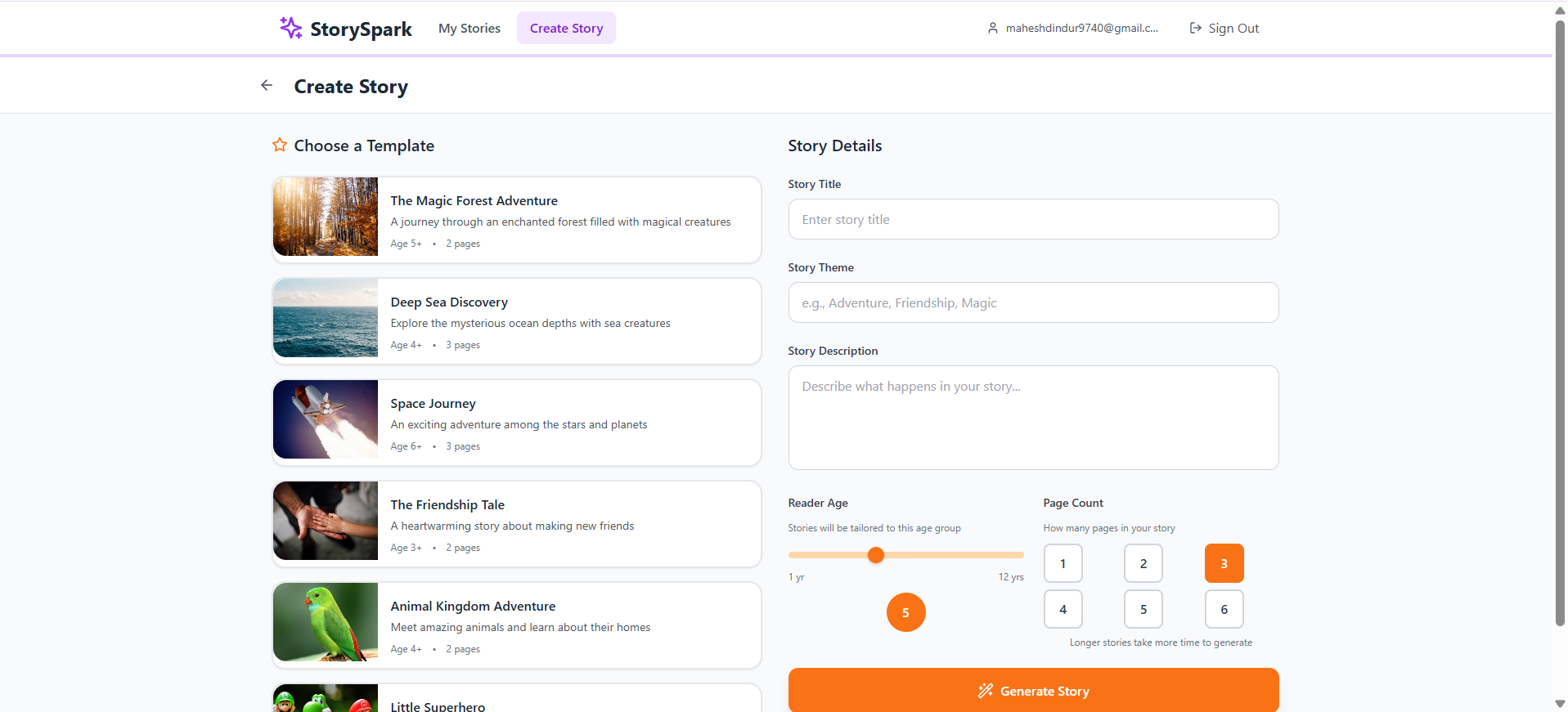Go back using the left arrow icon
1568x712 pixels.
pyautogui.click(x=267, y=85)
